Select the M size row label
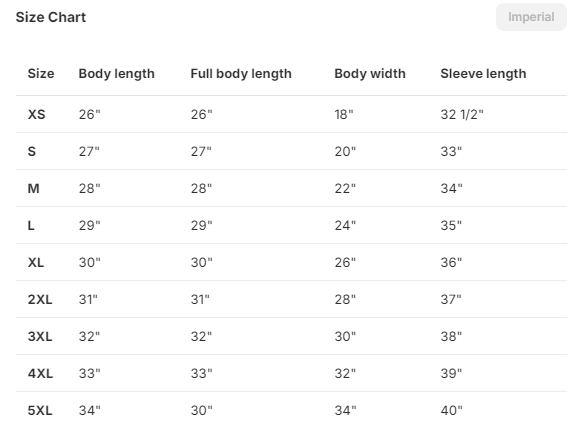580x437 pixels. [33, 188]
